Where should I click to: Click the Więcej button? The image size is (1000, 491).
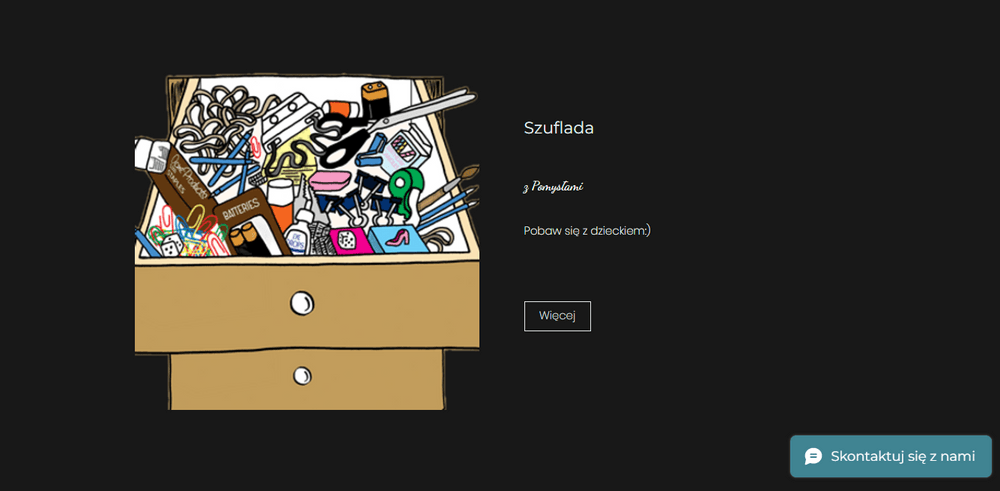point(557,316)
